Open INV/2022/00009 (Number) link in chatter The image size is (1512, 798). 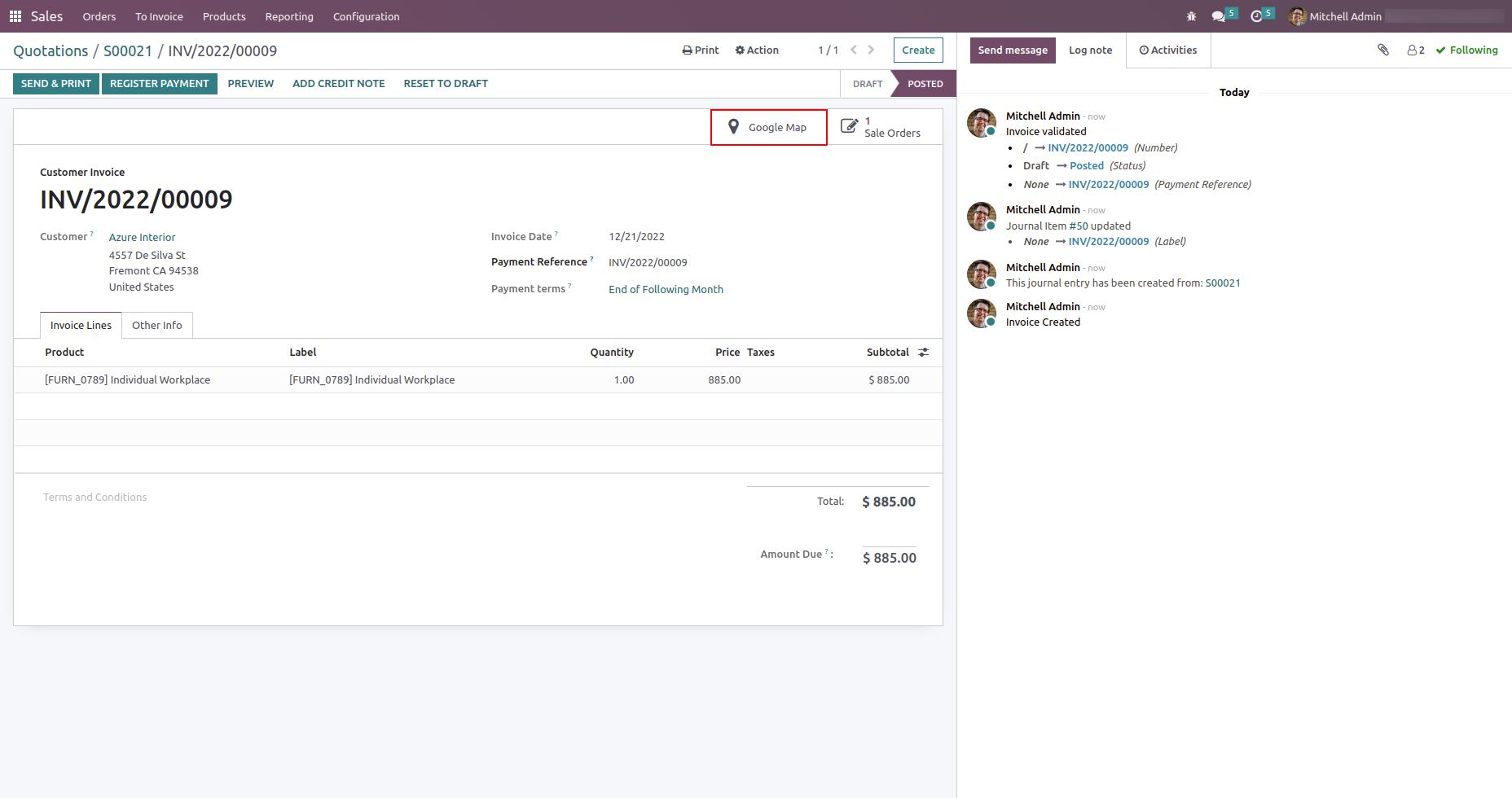(1088, 148)
